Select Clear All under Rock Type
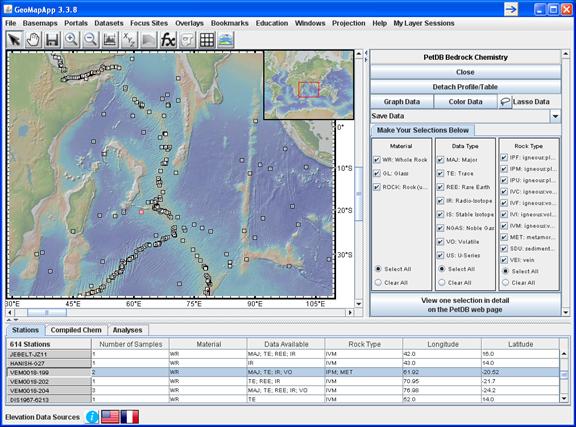The image size is (576, 427). click(x=505, y=283)
